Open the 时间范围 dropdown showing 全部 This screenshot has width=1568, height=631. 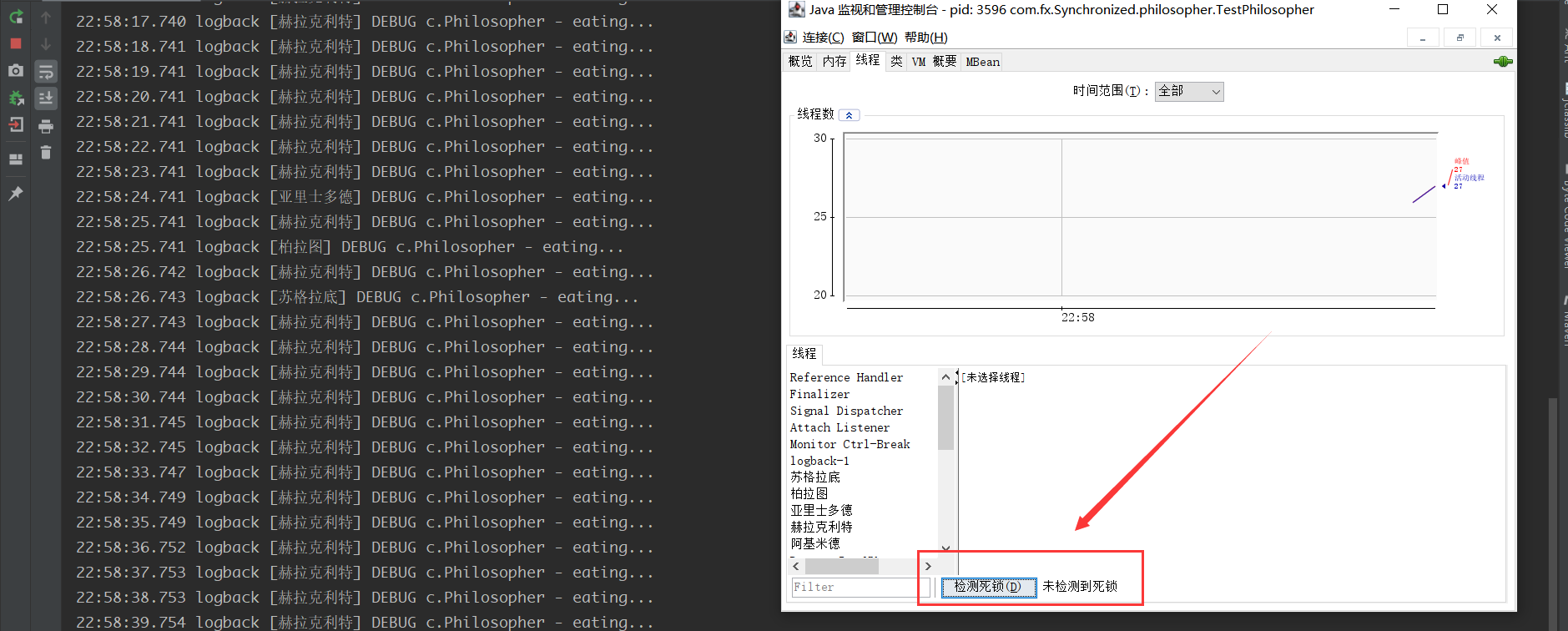tap(1189, 91)
